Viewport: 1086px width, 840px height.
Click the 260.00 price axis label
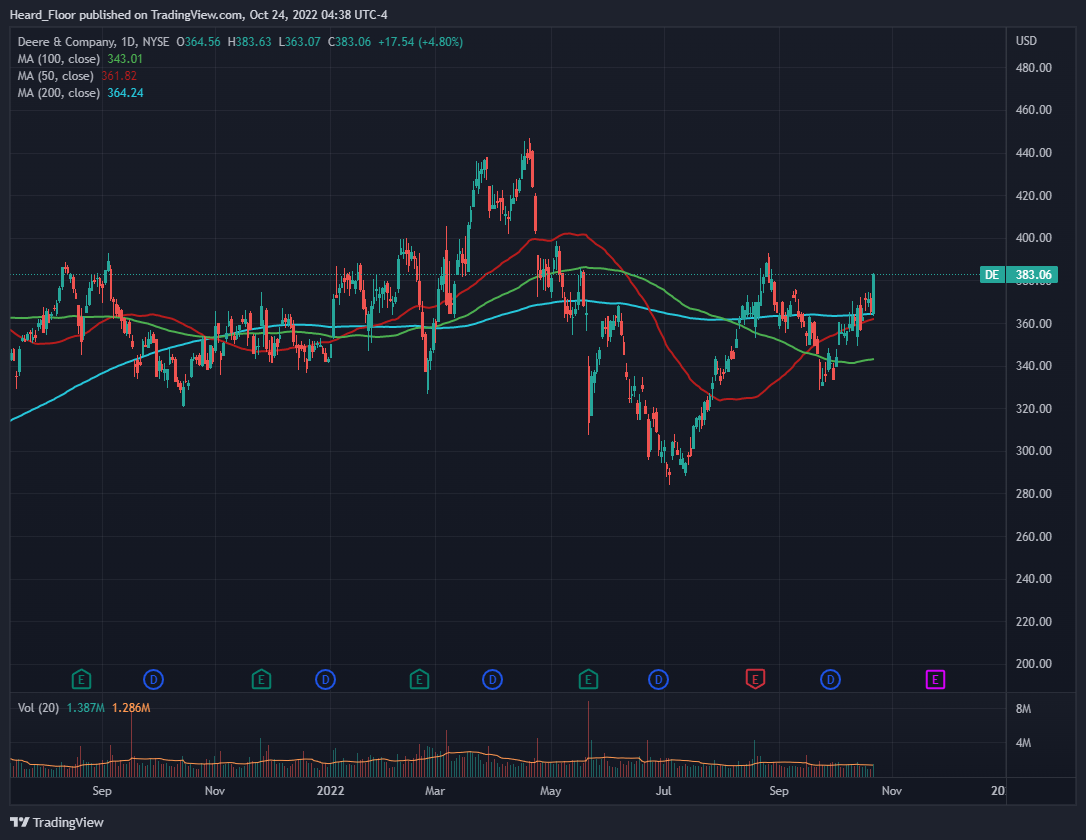click(x=1034, y=537)
